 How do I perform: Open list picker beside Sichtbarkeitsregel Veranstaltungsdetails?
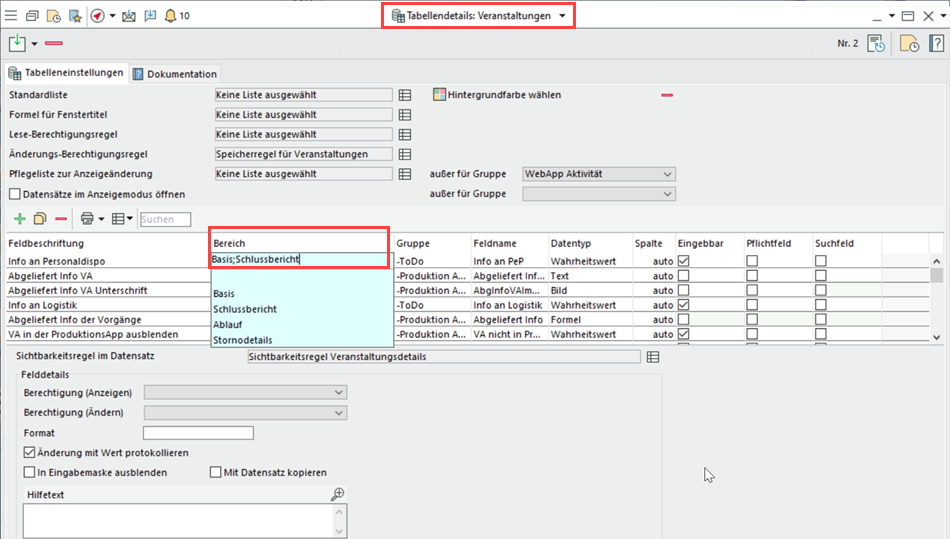pos(653,356)
